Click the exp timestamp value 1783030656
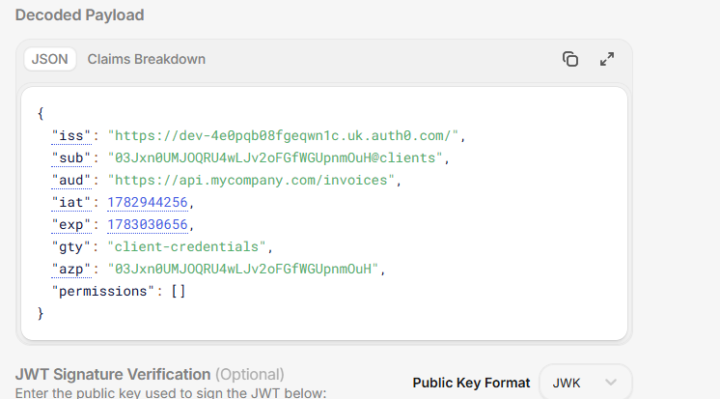Screen dimensions: 720x399 click(x=147, y=225)
